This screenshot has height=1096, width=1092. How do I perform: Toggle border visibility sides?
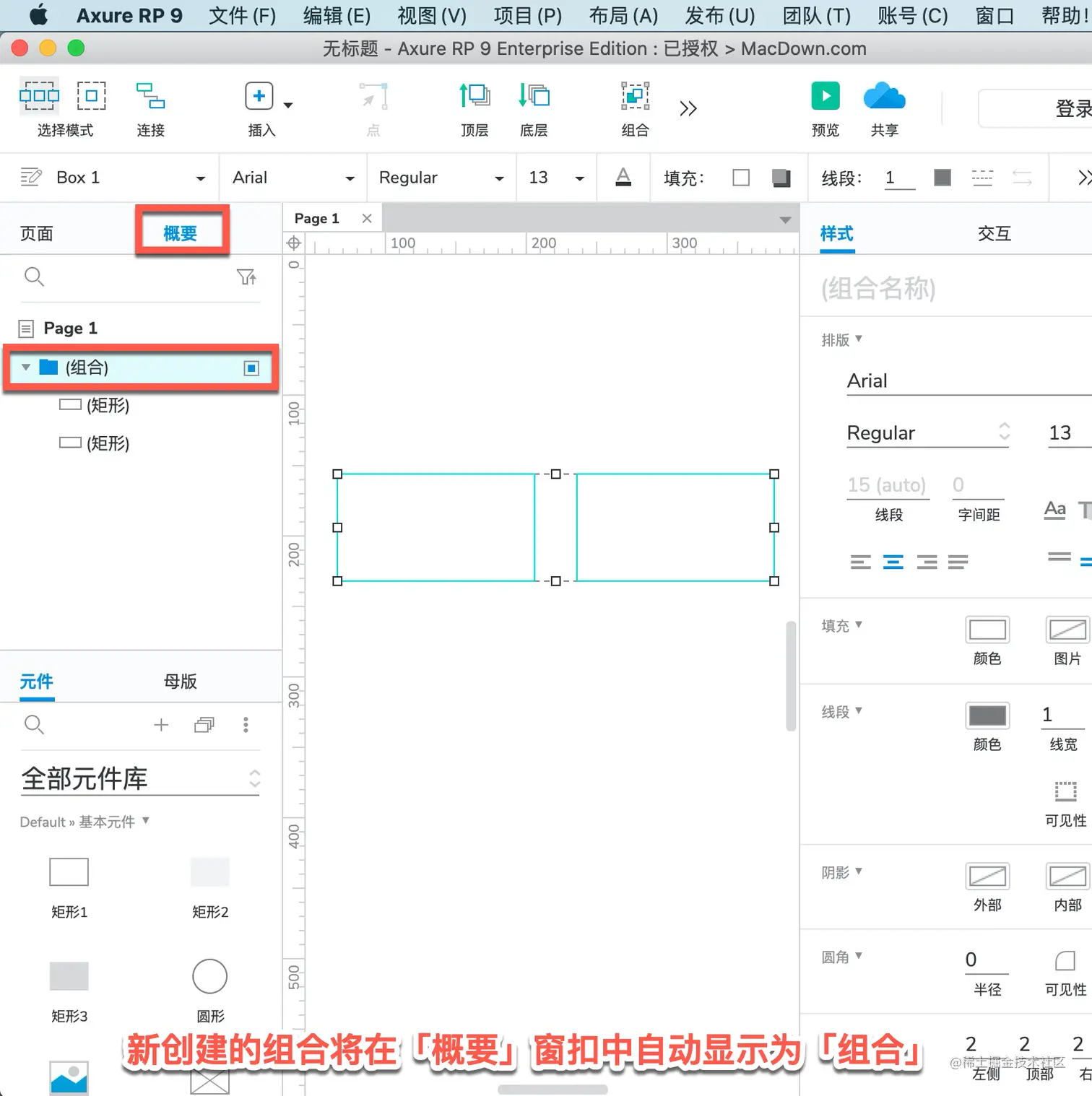point(1065,791)
